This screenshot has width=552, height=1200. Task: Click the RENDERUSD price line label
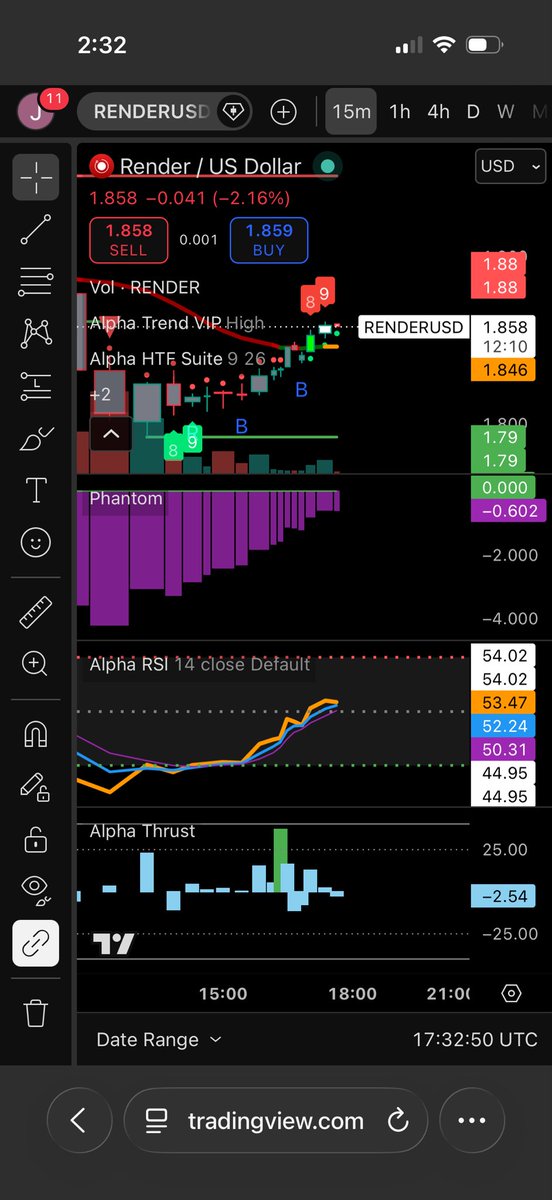click(x=413, y=327)
